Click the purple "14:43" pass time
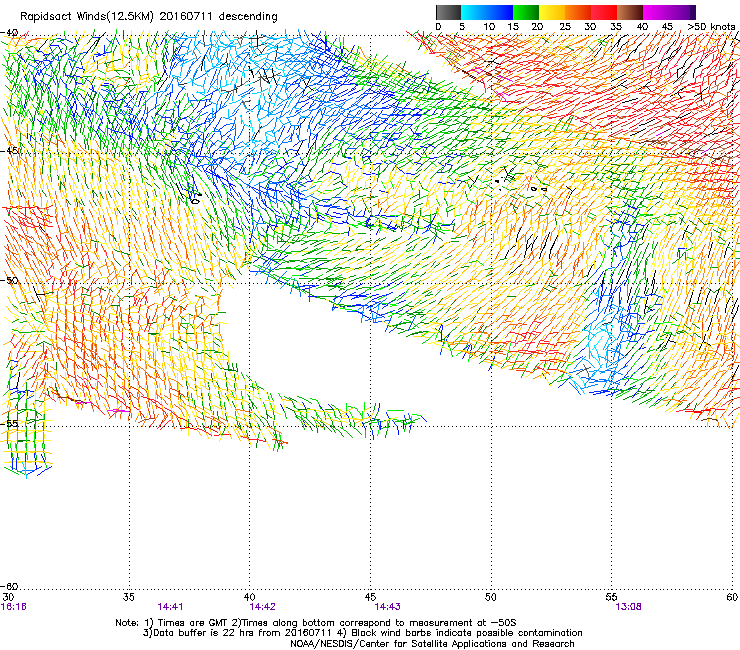The width and height of the screenshot is (740, 650). pos(387,607)
